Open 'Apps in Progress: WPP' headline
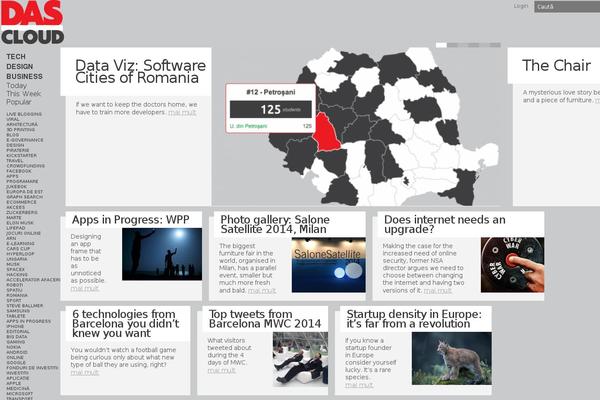 pyautogui.click(x=130, y=220)
